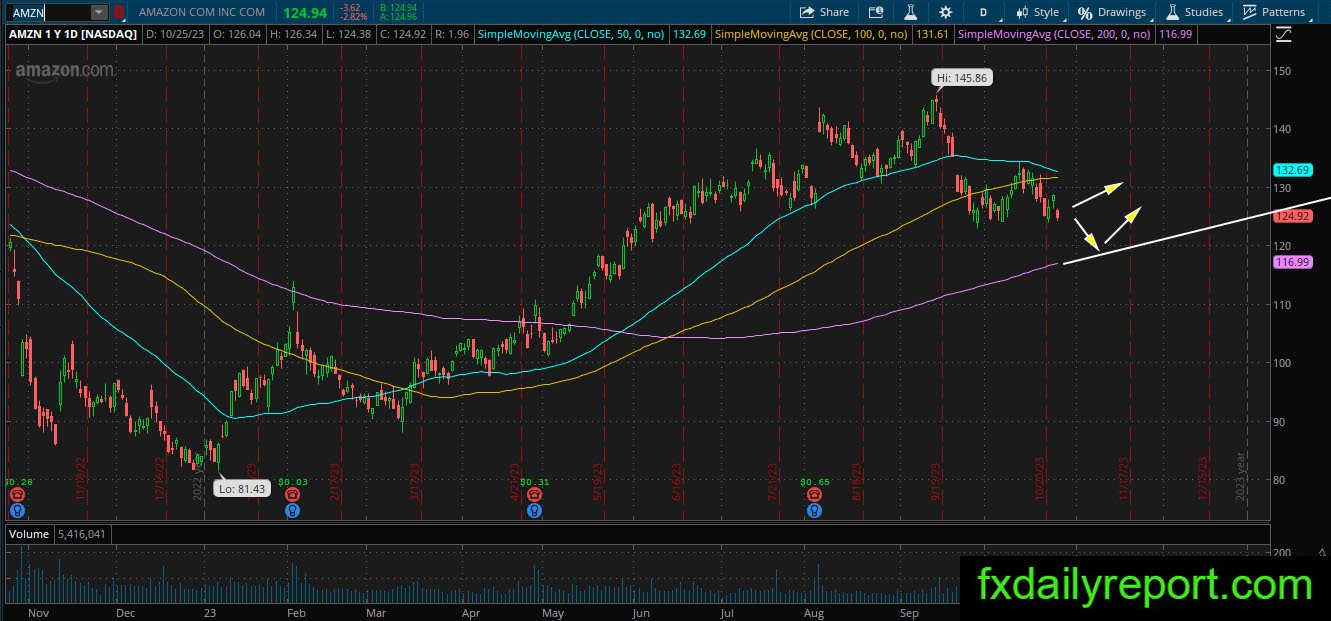Click the May label on time axis
1331x621 pixels.
click(x=552, y=612)
